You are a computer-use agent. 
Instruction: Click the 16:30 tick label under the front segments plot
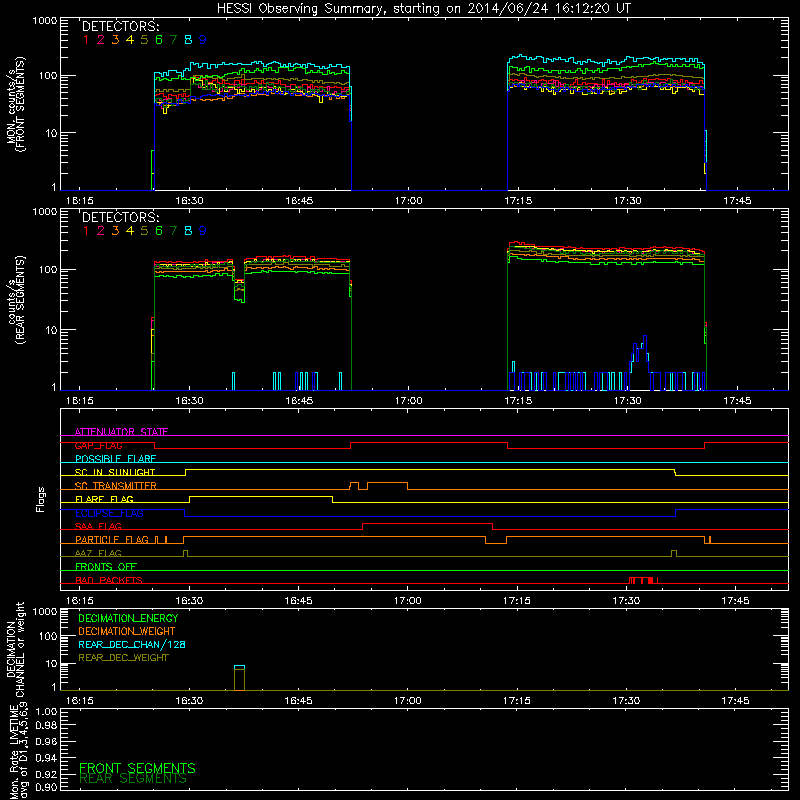click(x=189, y=201)
